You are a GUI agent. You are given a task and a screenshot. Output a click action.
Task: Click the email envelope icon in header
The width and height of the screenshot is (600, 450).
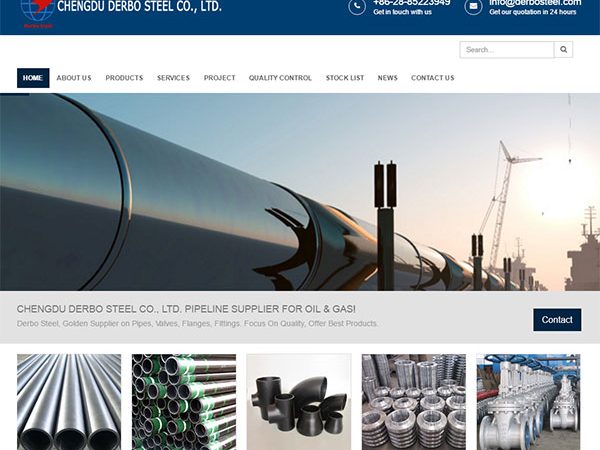(473, 7)
